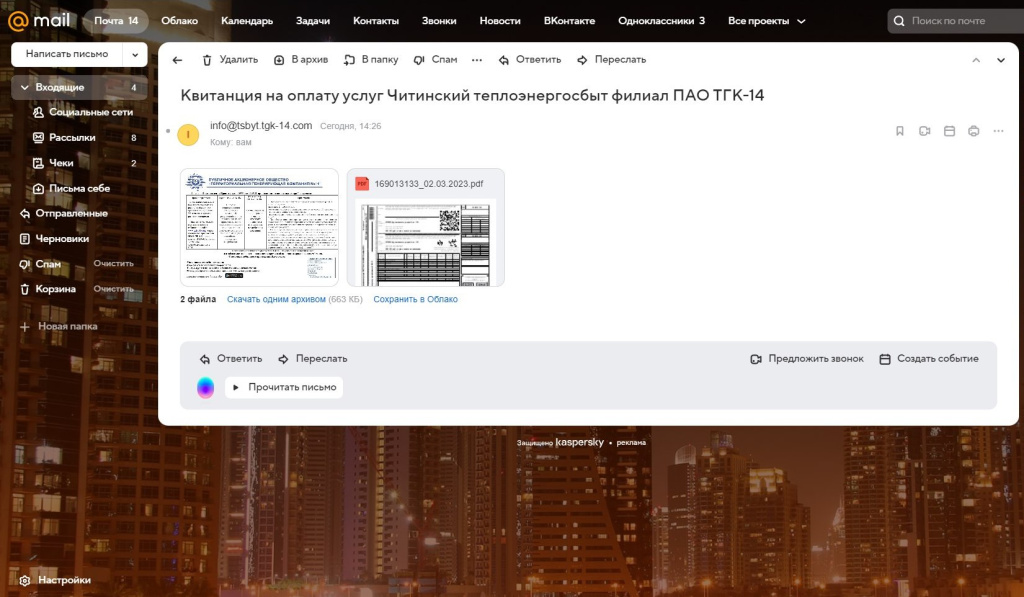Open the 169013133_02.03.2023.pdf attachment
Image resolution: width=1024 pixels, height=597 pixels.
tap(426, 227)
